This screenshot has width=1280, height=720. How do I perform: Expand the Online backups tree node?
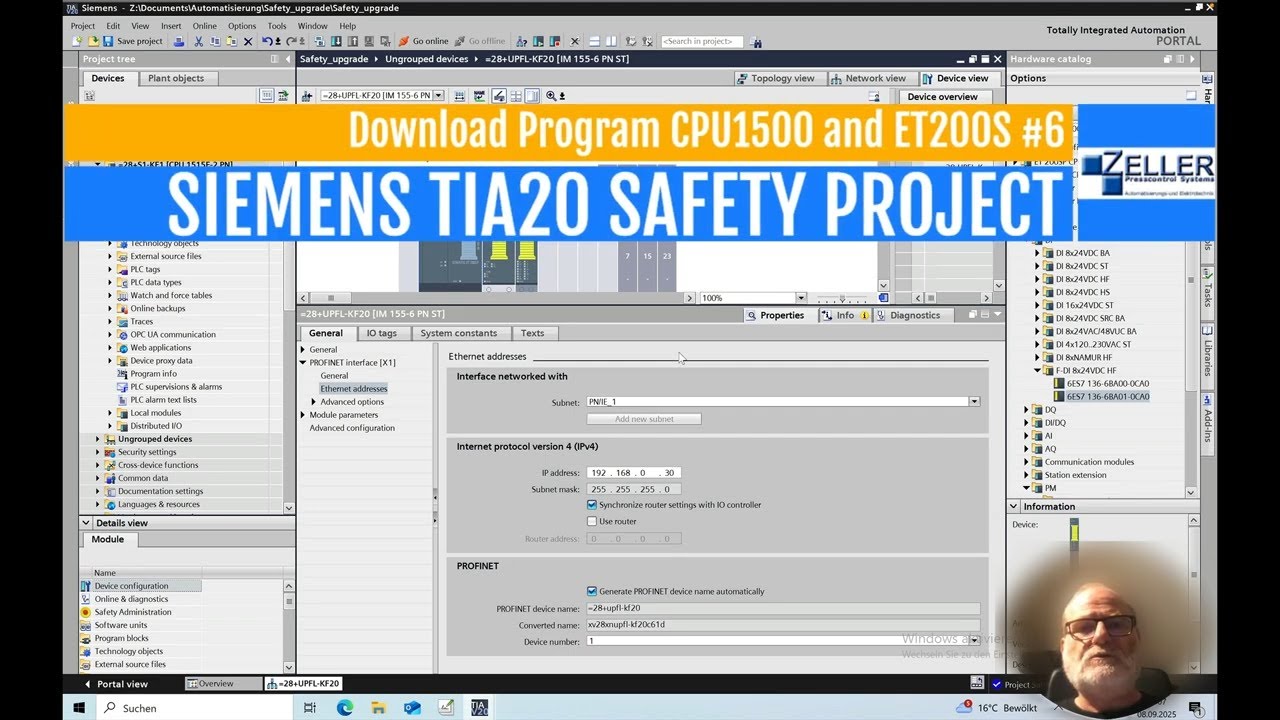[110, 308]
